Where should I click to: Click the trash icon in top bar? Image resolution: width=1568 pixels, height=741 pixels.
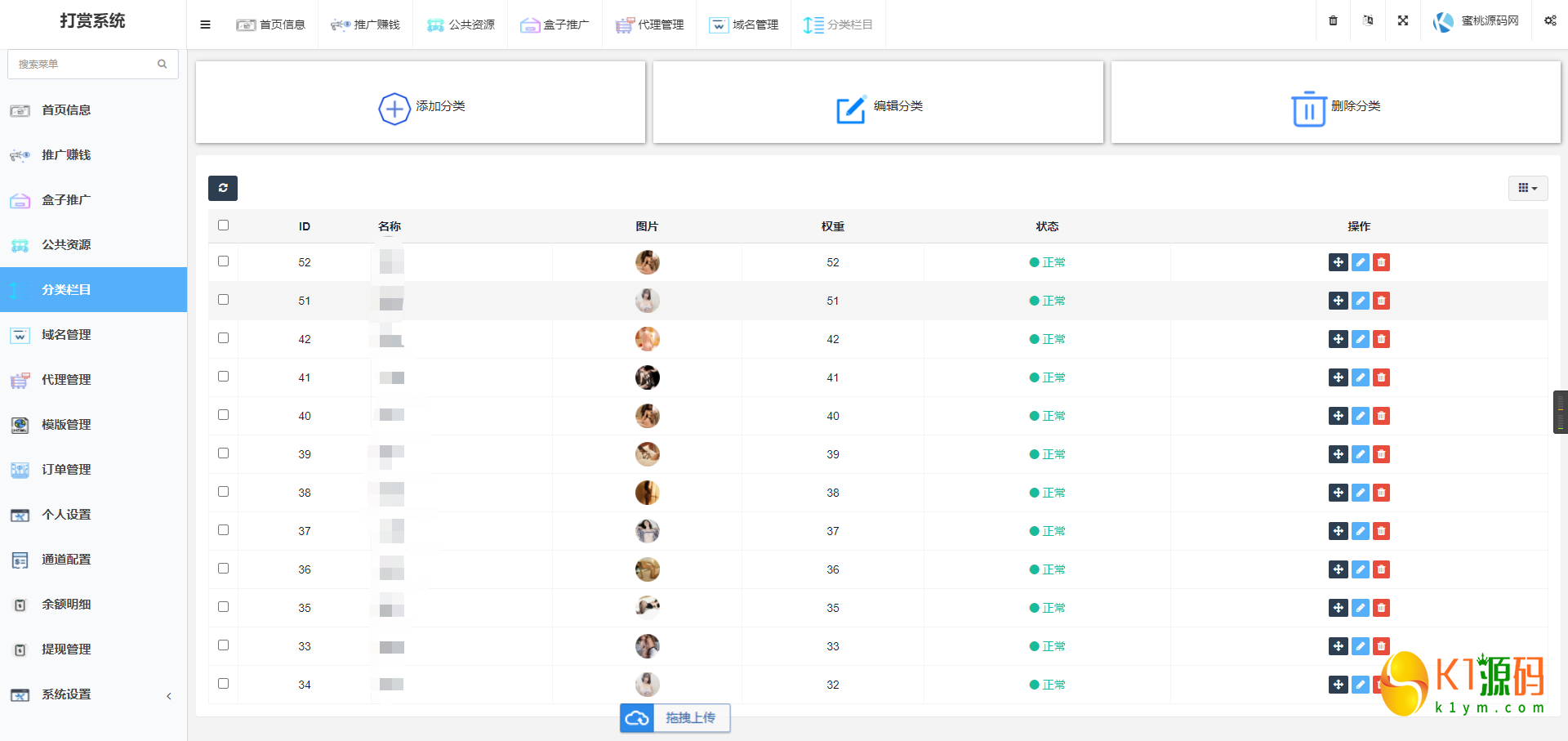point(1333,21)
